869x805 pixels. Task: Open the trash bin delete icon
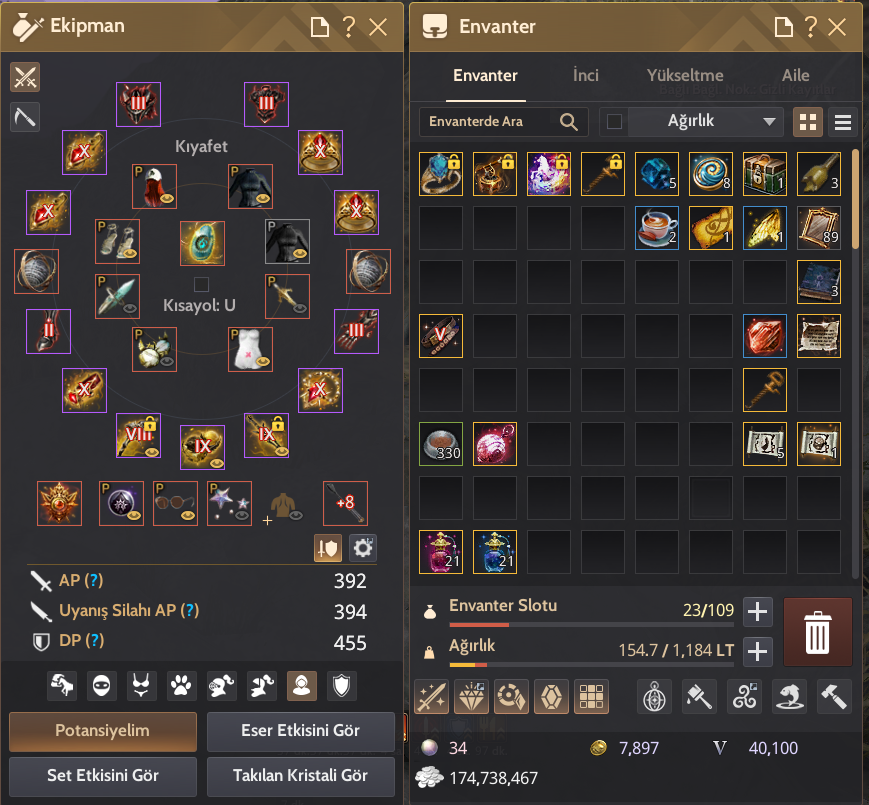[817, 632]
